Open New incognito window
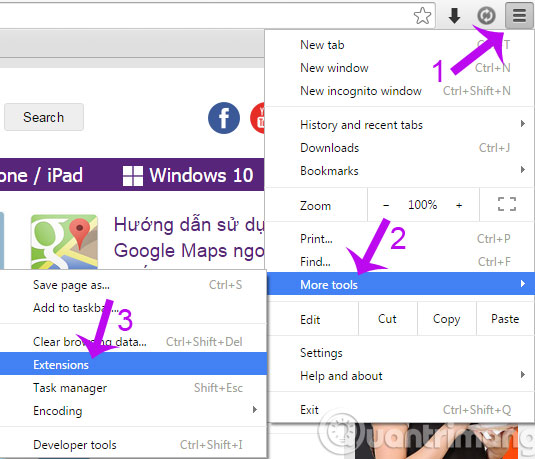The height and width of the screenshot is (459, 535). (399, 91)
